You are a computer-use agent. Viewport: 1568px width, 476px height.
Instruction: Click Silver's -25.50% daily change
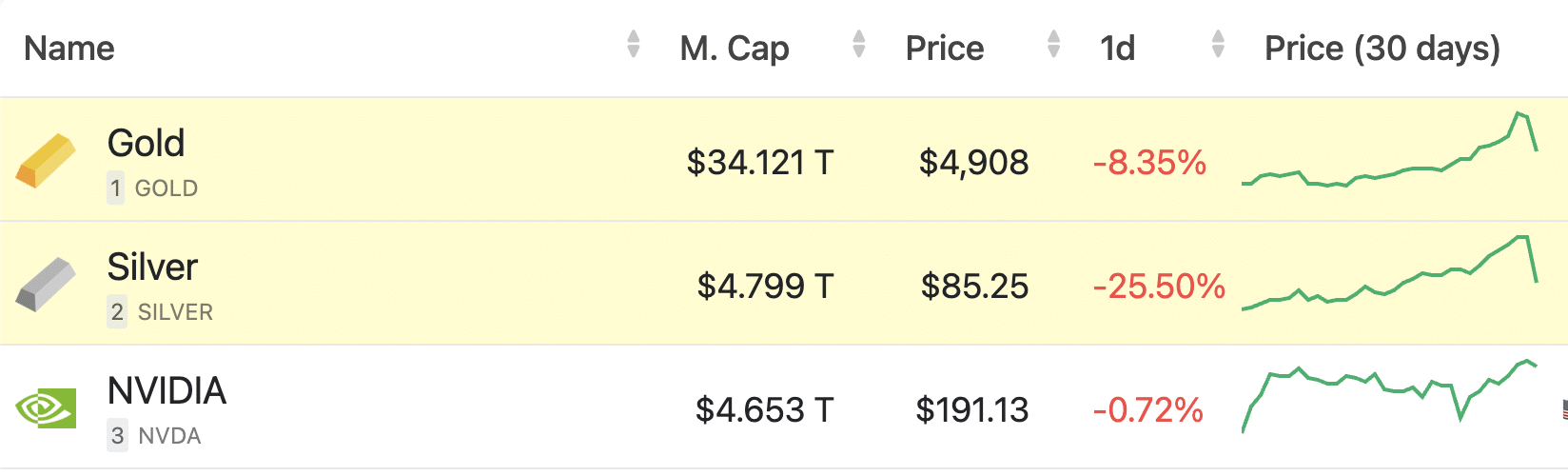pos(1159,287)
